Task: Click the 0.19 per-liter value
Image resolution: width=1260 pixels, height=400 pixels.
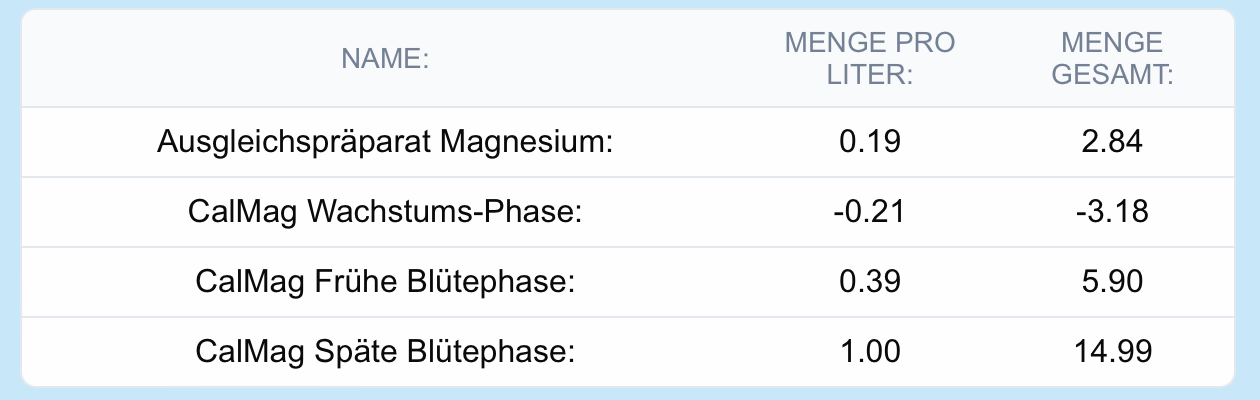Action: click(870, 143)
